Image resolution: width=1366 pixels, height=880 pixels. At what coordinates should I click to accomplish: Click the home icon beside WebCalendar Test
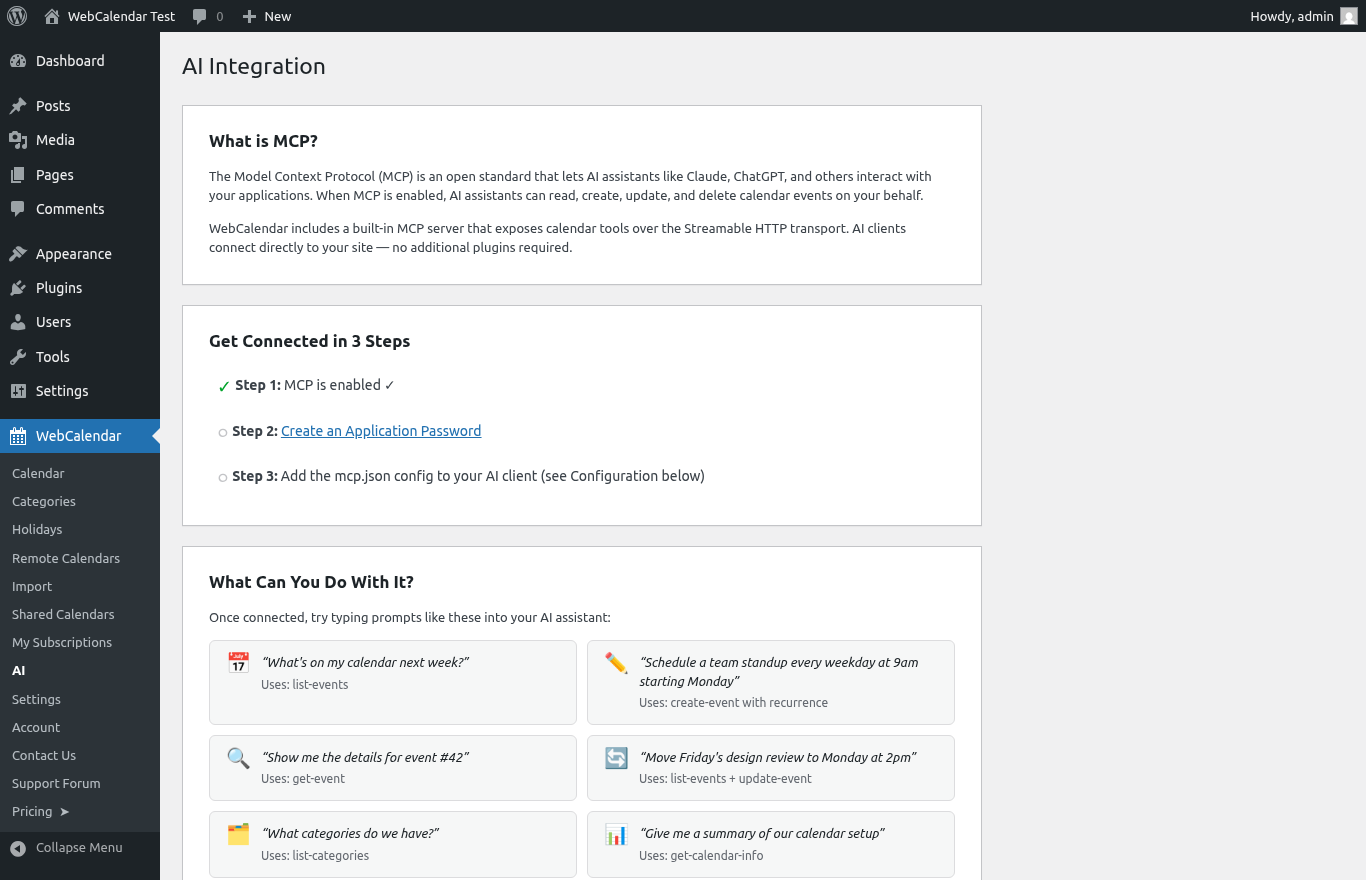coord(52,16)
